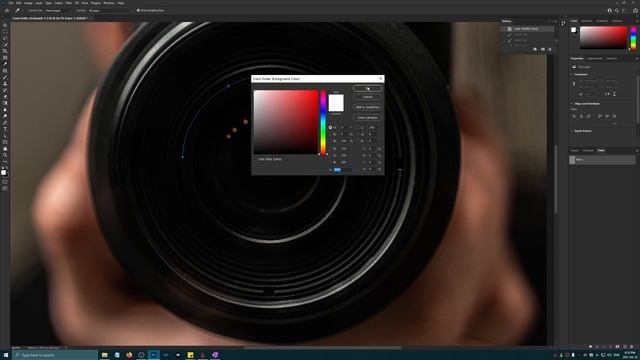
Task: Select the Gradient tool
Action: (5, 103)
